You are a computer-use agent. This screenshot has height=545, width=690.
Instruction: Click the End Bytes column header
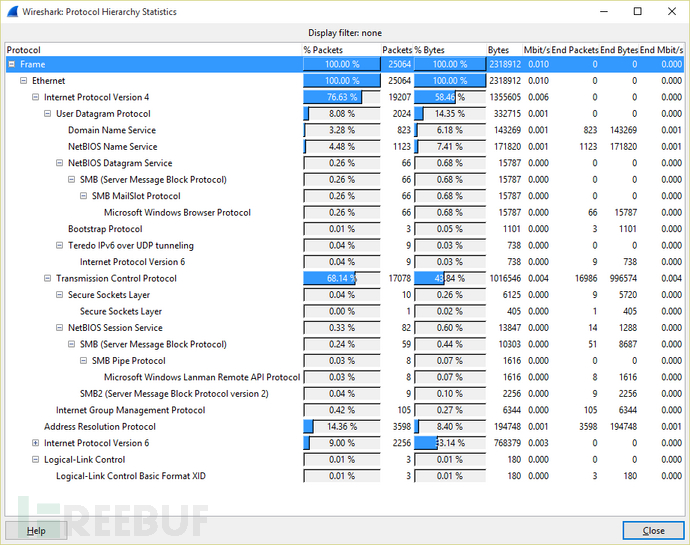[x=619, y=50]
